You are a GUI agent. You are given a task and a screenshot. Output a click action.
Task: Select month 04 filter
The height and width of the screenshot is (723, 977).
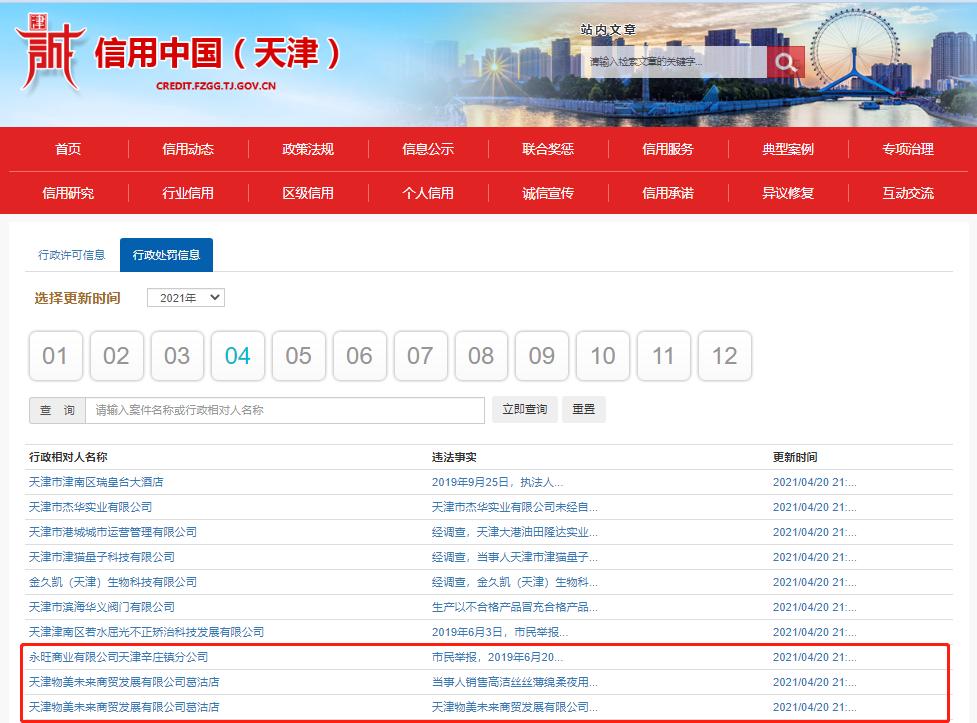(238, 356)
